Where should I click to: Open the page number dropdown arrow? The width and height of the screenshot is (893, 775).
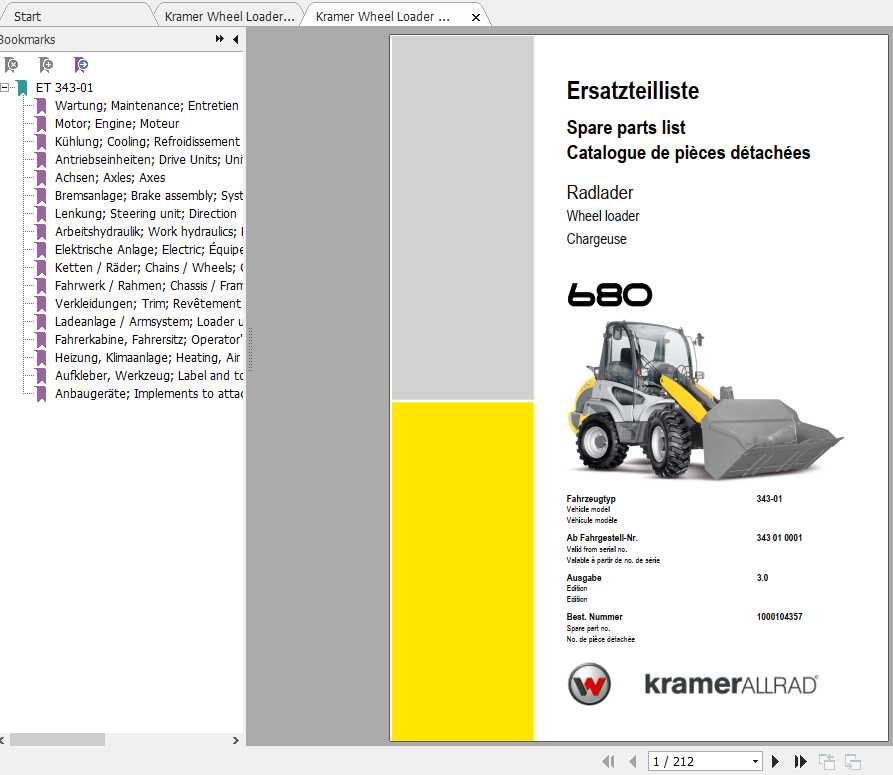point(755,761)
